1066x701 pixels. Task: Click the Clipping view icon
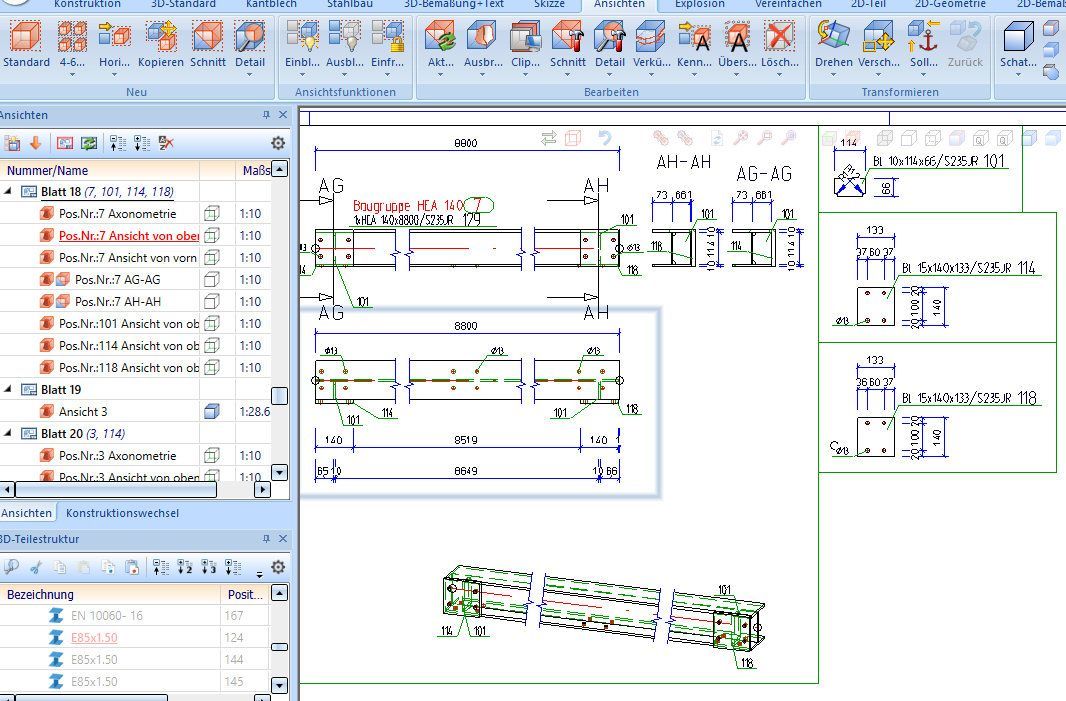pyautogui.click(x=525, y=38)
